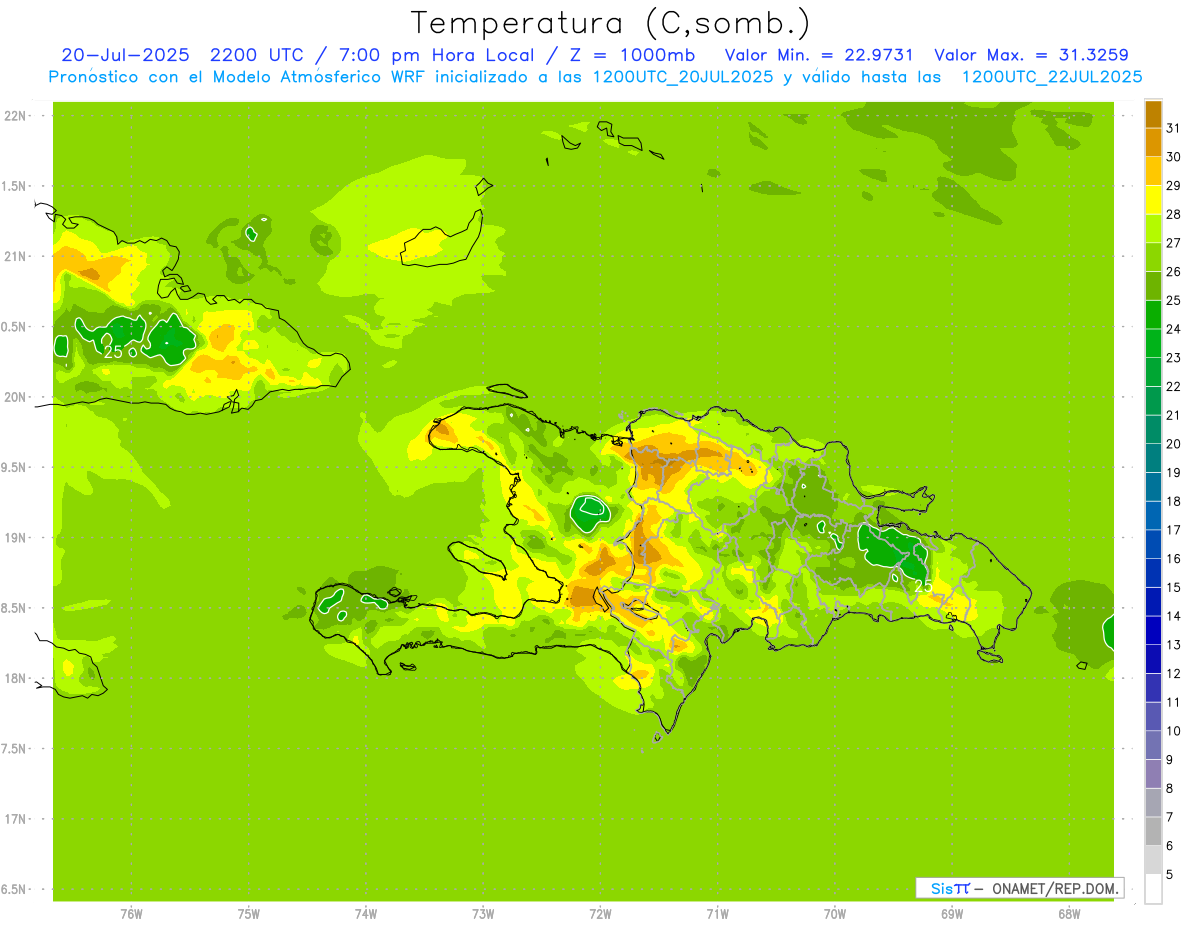The width and height of the screenshot is (1200, 927).
Task: Click the "SisTT - ONAMET/REP.DOM." credit label
Action: coord(1020,888)
